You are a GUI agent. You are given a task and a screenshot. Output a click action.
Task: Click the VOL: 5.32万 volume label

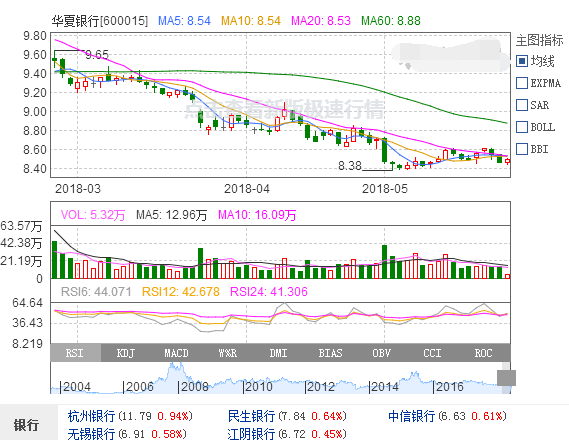click(x=93, y=215)
